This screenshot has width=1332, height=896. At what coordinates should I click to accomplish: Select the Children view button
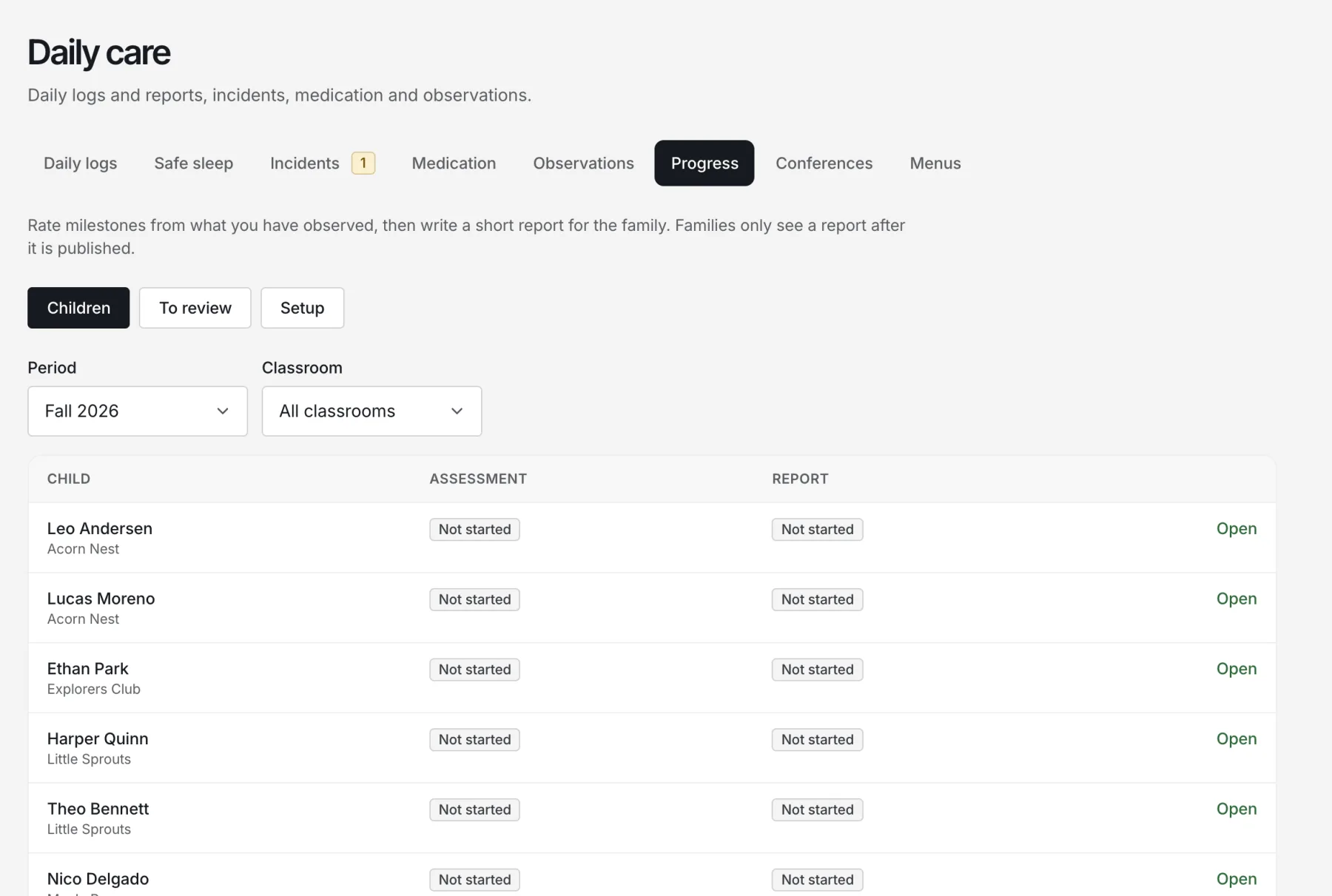pyautogui.click(x=78, y=308)
